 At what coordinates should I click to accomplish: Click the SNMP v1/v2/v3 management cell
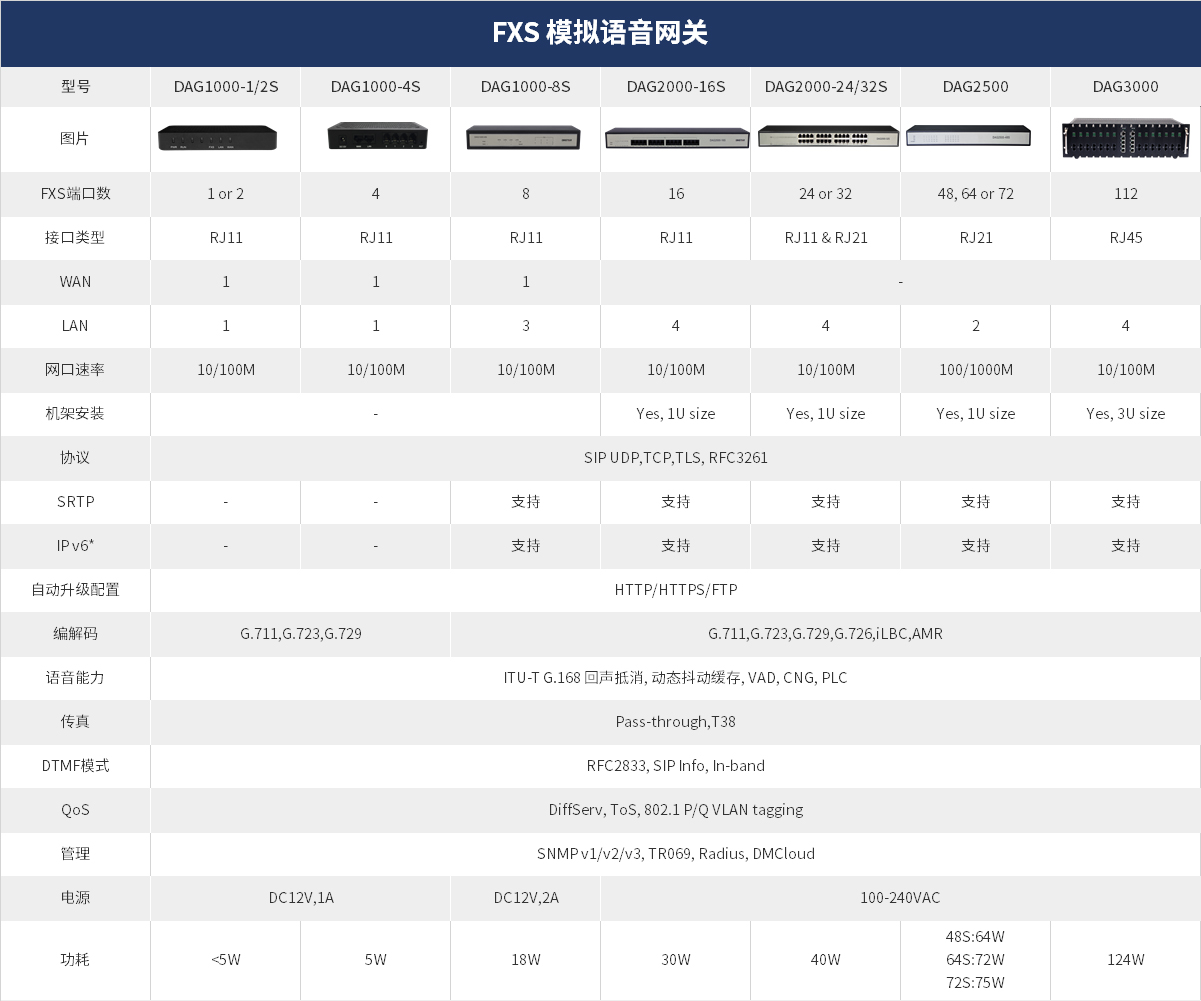pos(676,854)
